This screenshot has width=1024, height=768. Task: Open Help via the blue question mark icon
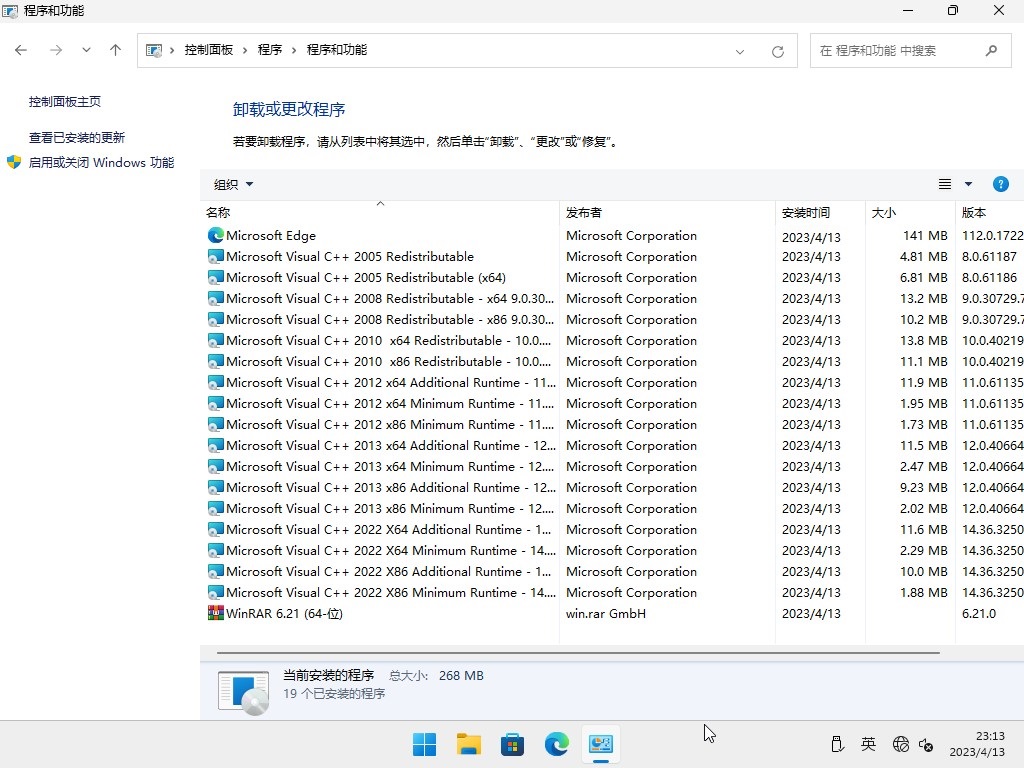(x=1001, y=184)
